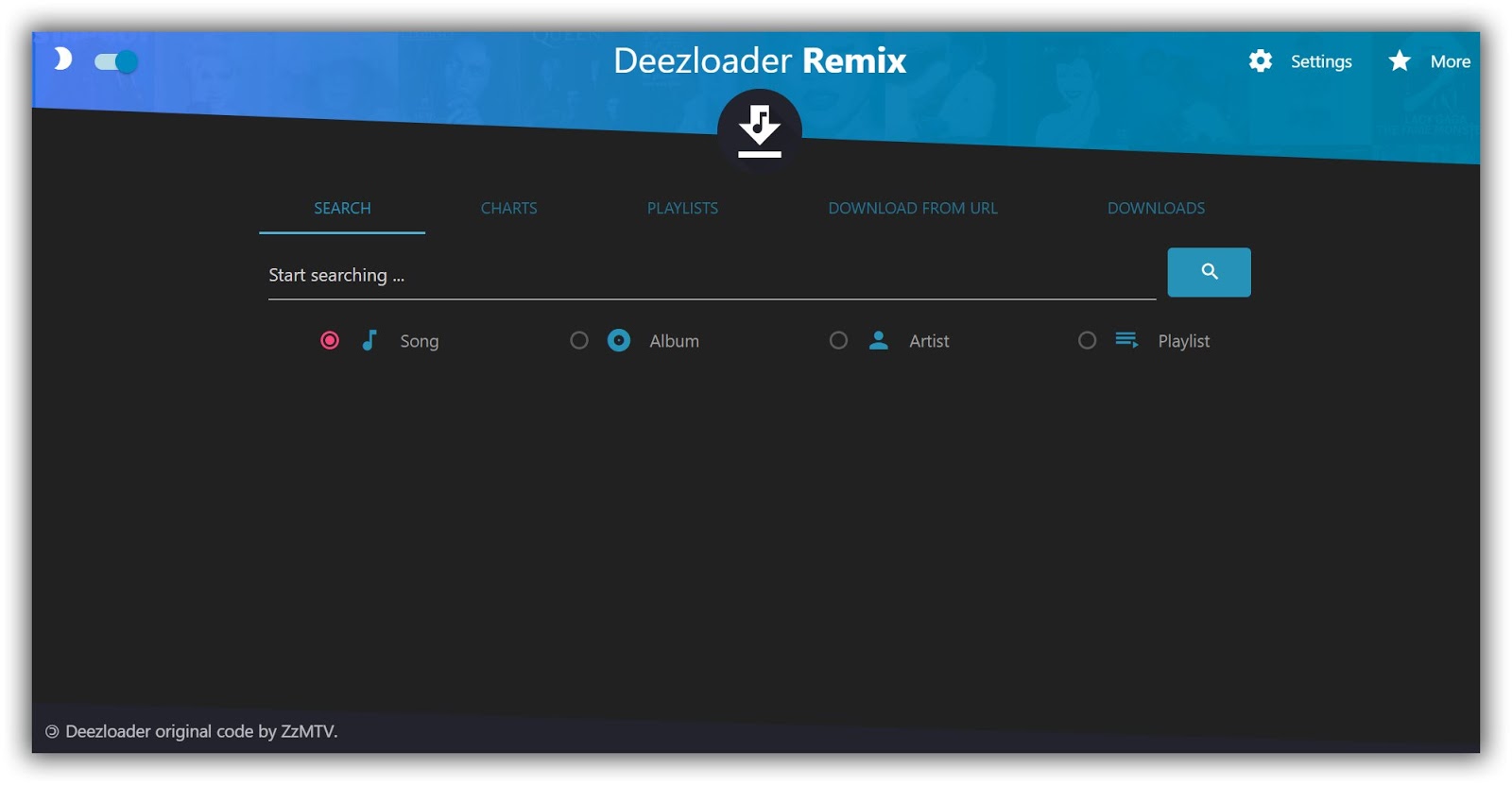Screen dimensions: 1512x785
Task: Click the person Artist icon
Action: [878, 340]
